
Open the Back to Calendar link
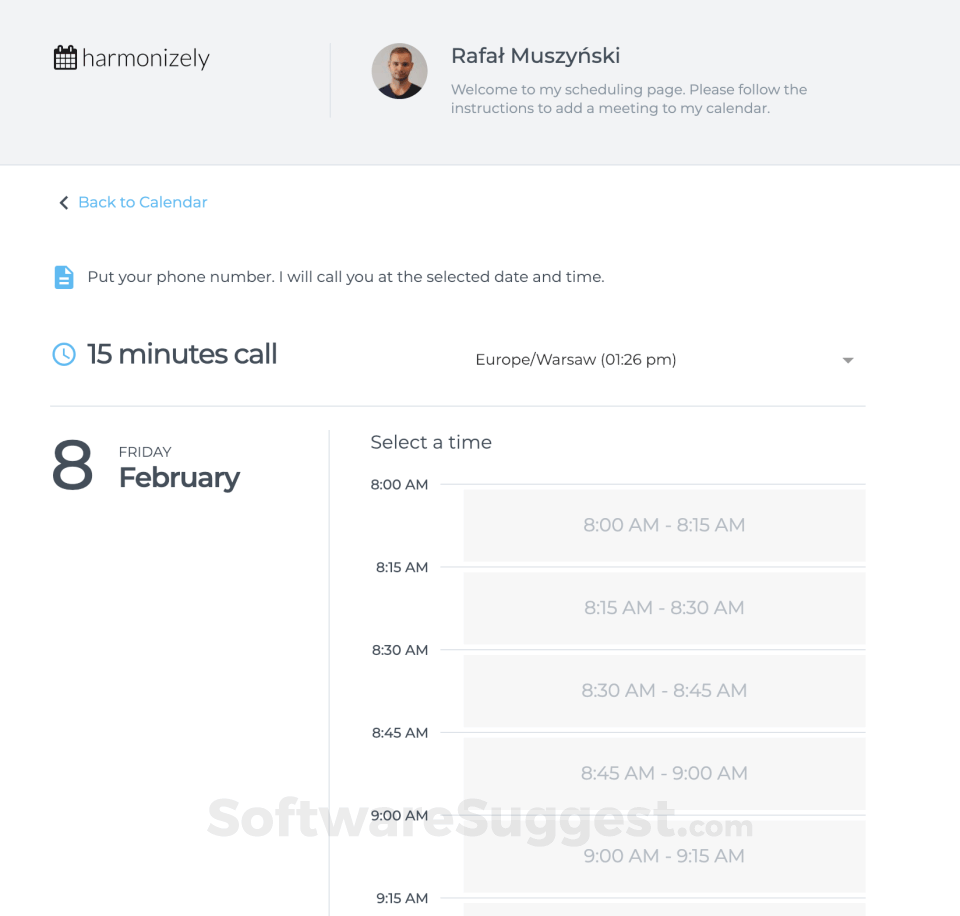(x=142, y=202)
